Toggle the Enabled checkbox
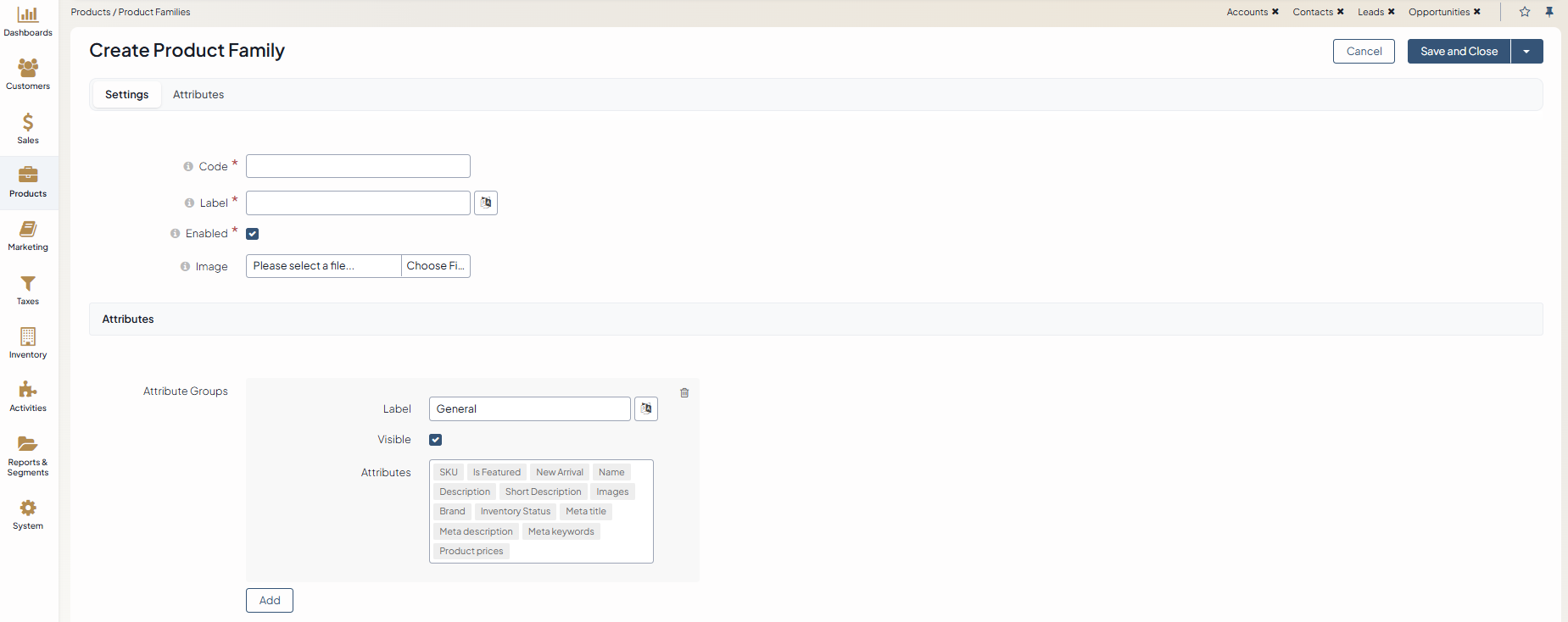This screenshot has width=1568, height=622. click(x=253, y=234)
